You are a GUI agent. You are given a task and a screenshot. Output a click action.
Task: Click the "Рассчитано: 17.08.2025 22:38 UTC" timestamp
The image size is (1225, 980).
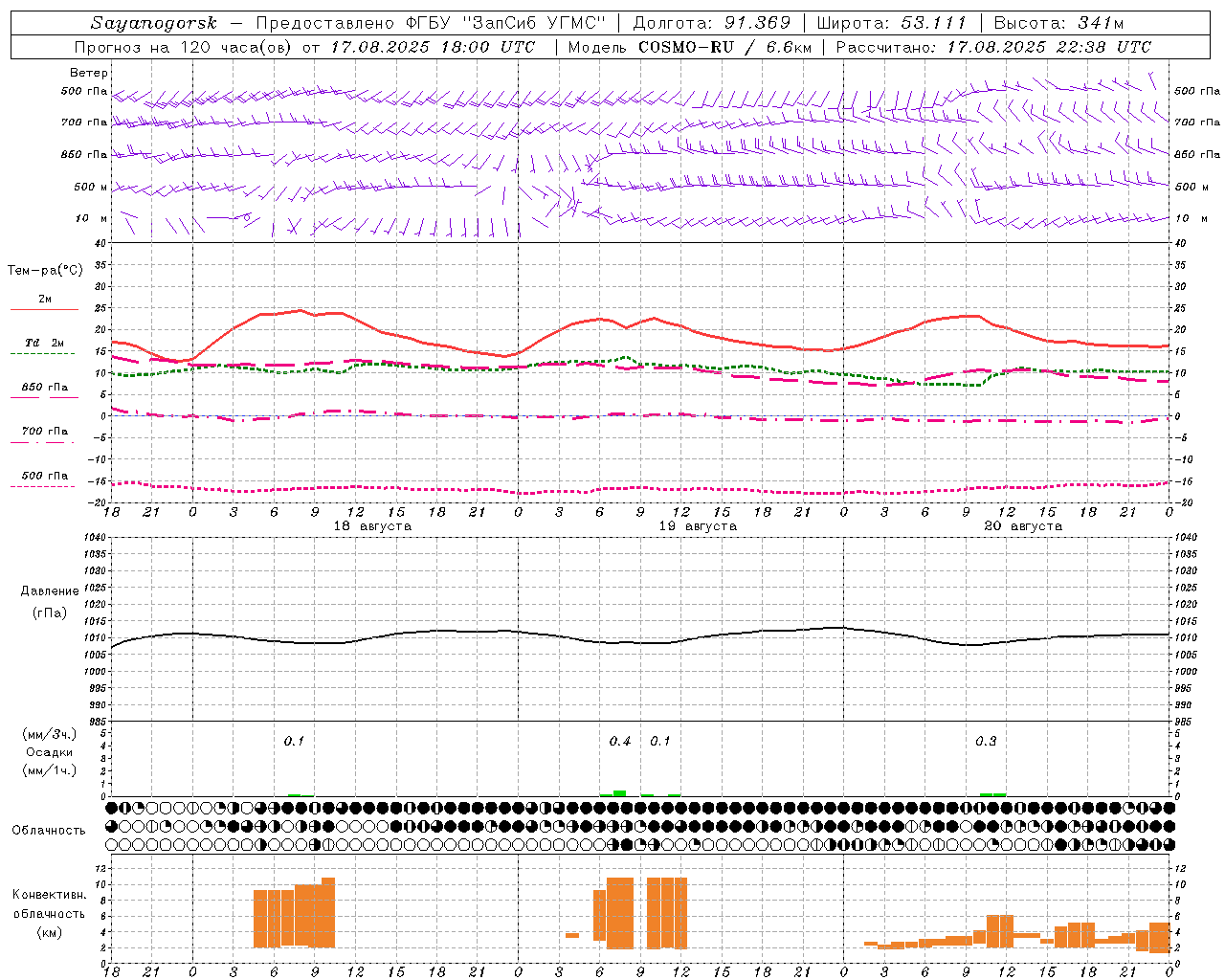click(x=993, y=47)
